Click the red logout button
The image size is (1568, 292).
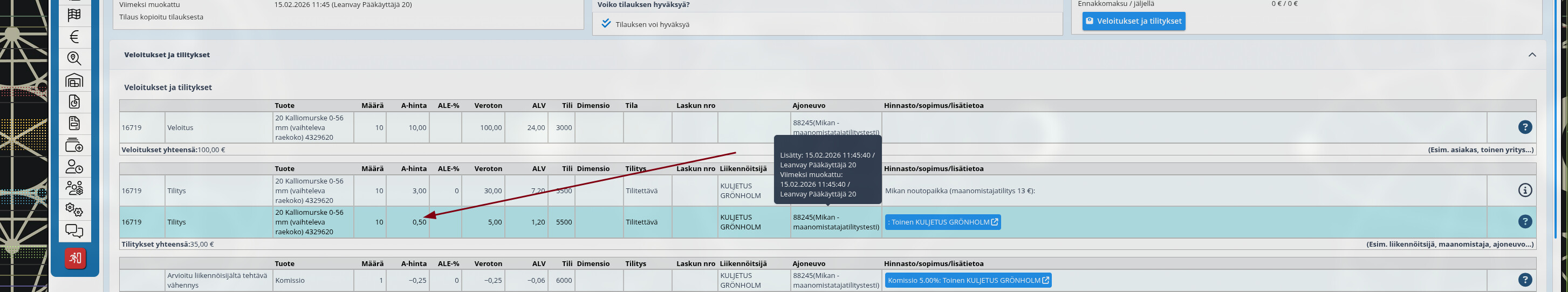75,259
